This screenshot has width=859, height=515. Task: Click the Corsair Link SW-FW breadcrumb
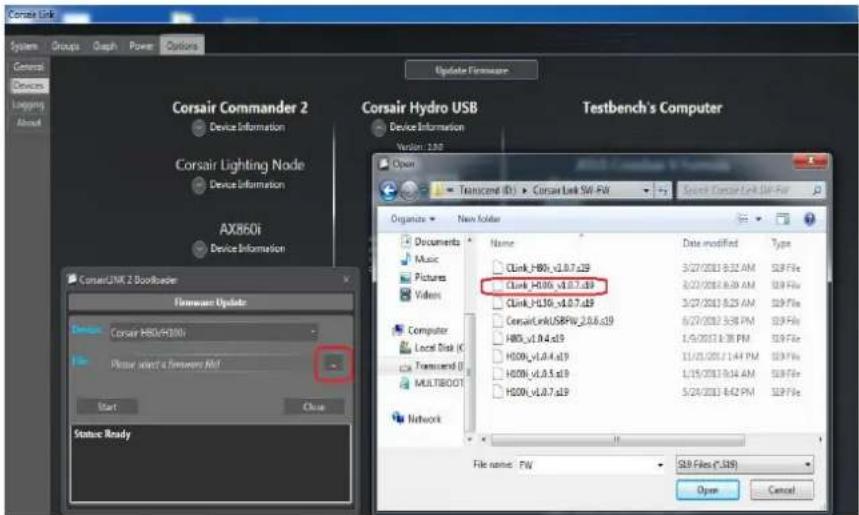571,190
